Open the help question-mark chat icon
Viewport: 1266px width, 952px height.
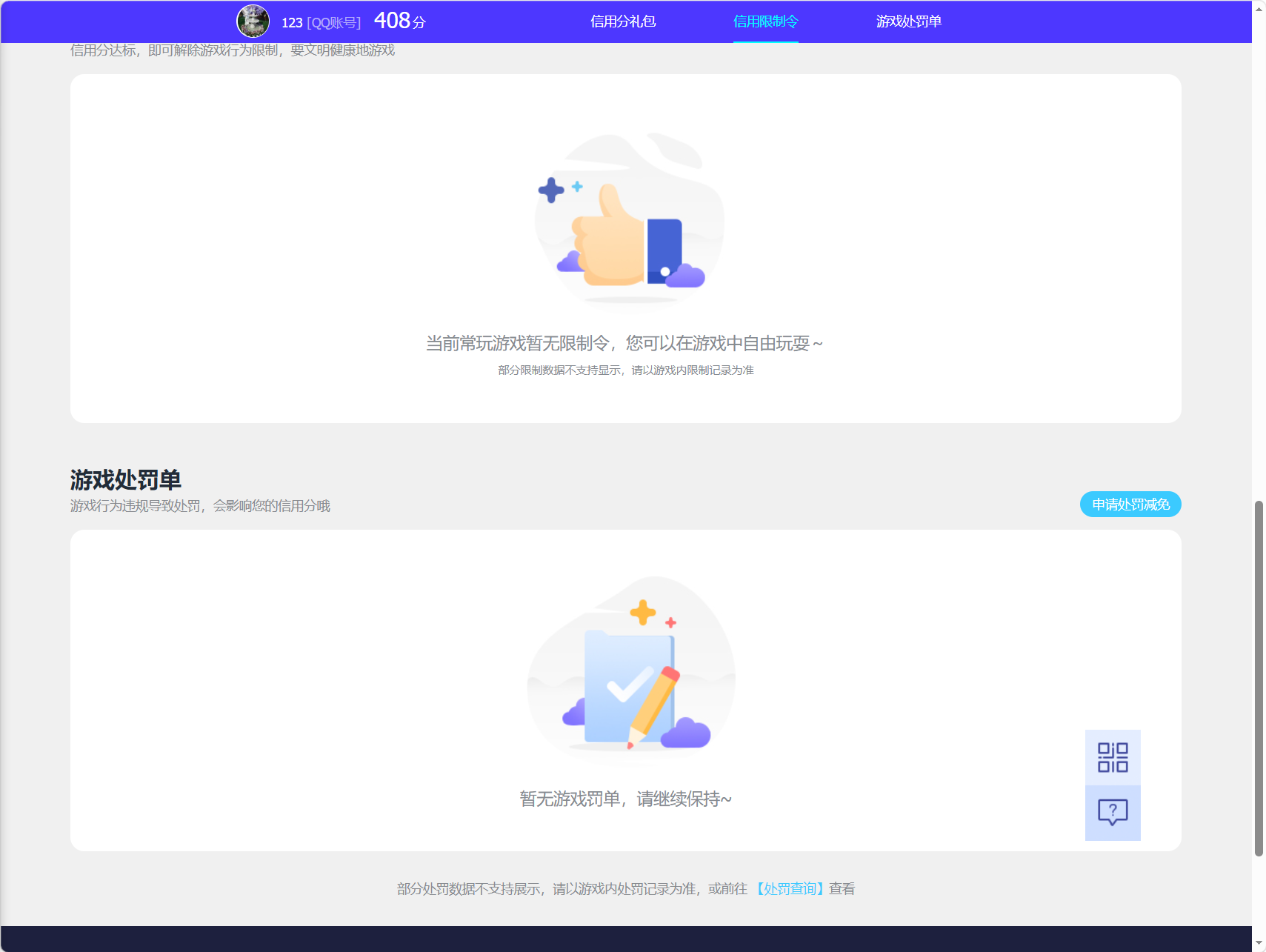coord(1113,813)
